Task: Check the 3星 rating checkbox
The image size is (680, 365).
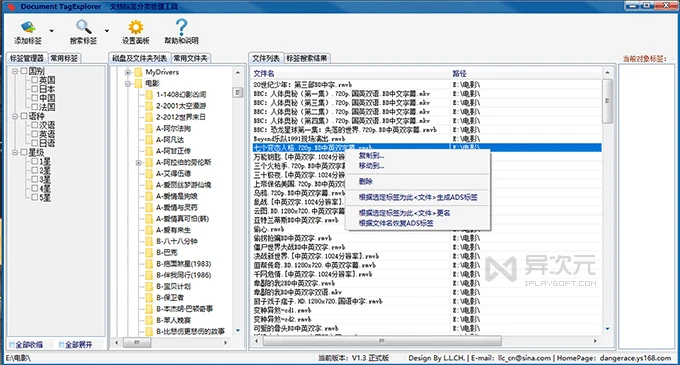Action: click(35, 179)
